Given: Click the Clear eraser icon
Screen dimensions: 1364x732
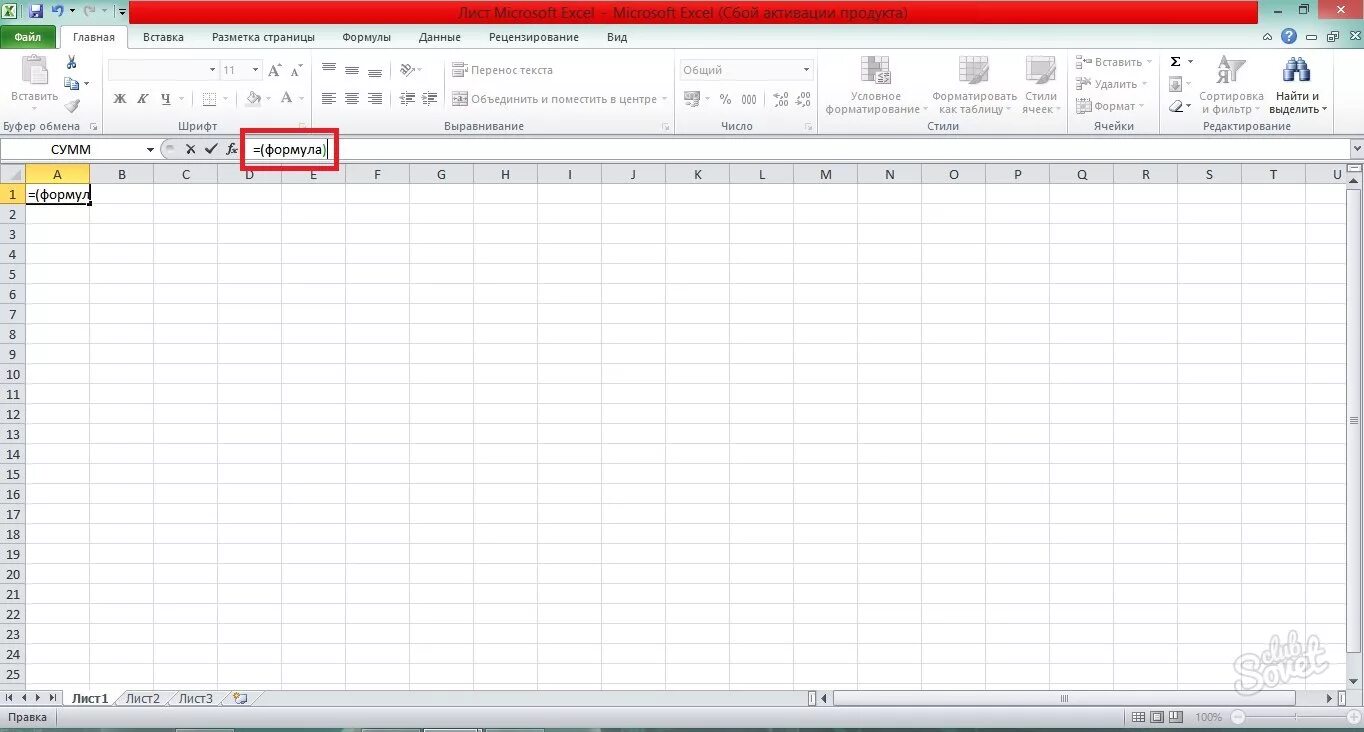Looking at the screenshot, I should click(x=1177, y=106).
